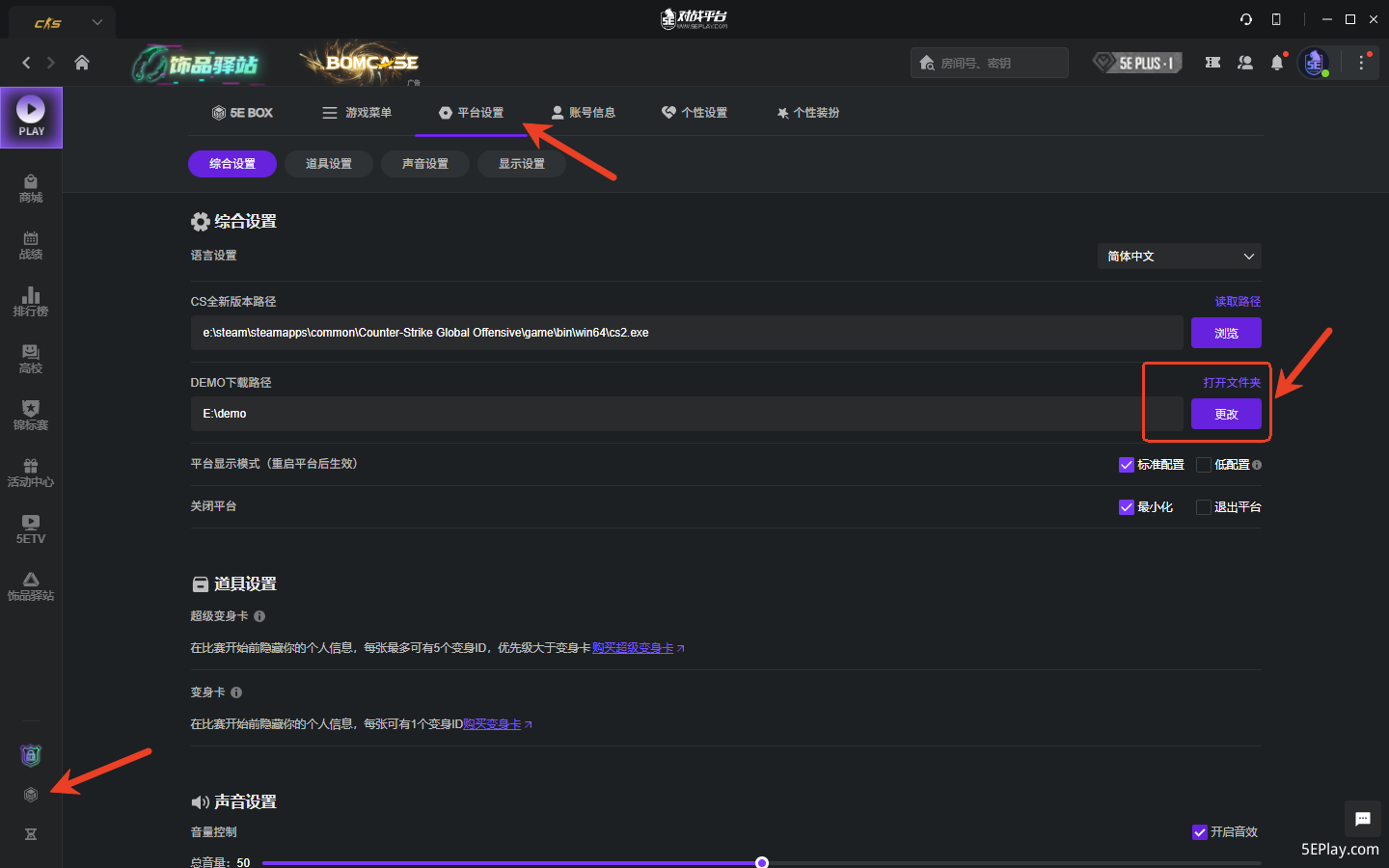Click the headset support icon in the title bar
1389x868 pixels.
click(1246, 19)
